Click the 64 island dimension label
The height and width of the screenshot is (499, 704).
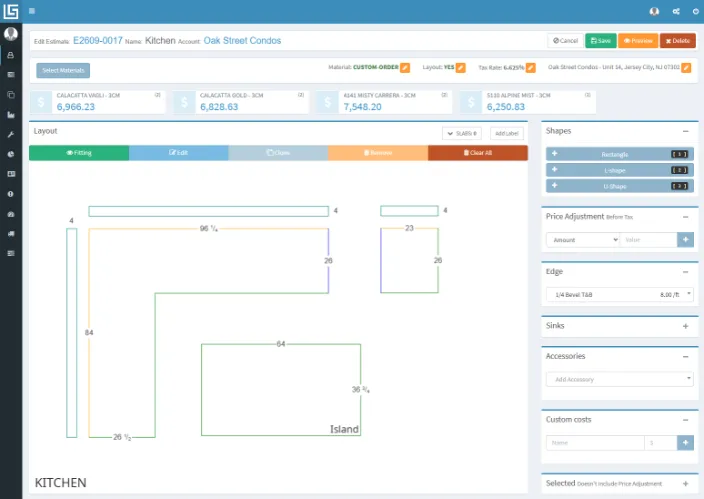(x=281, y=344)
